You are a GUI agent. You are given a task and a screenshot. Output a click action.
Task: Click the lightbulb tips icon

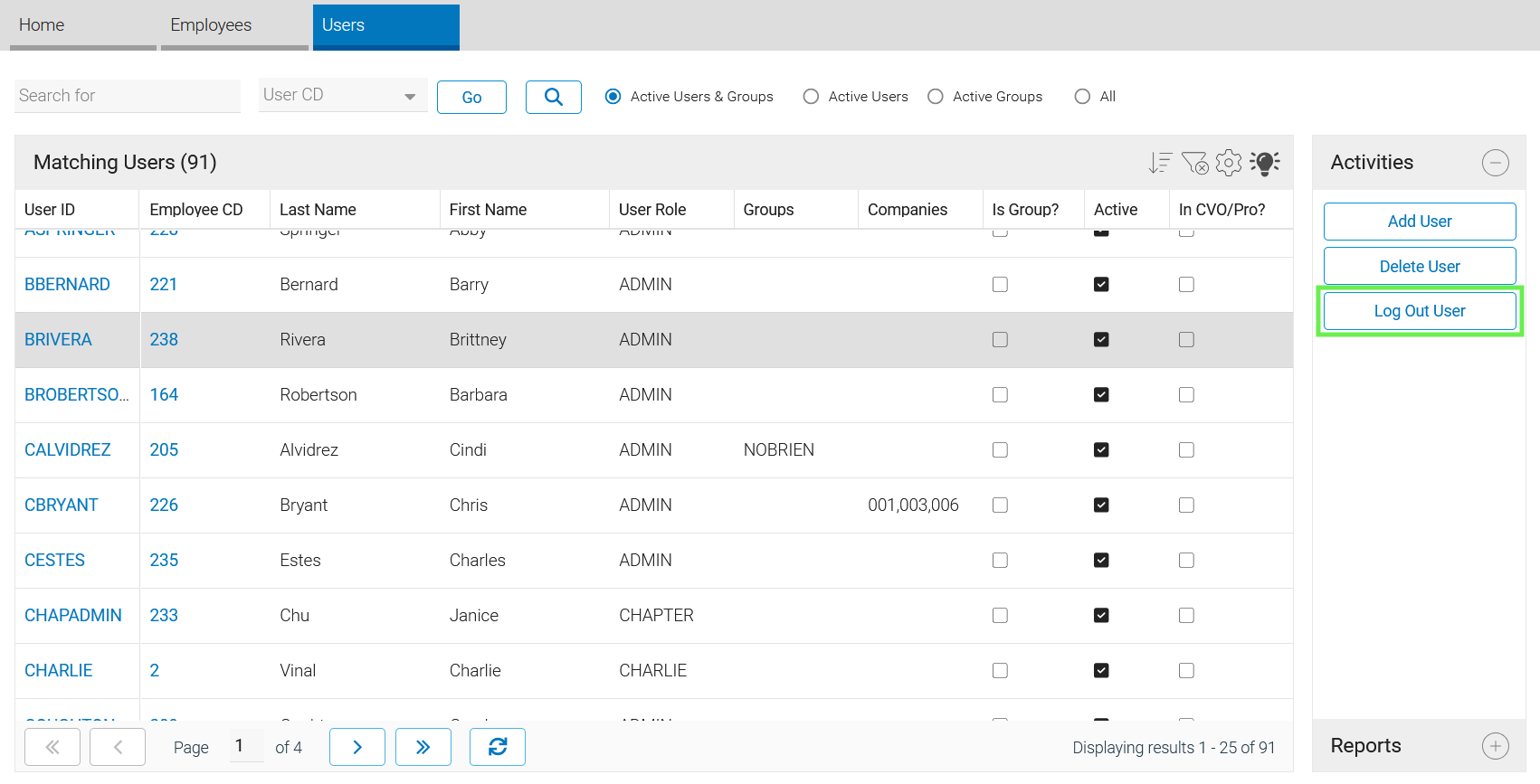[x=1264, y=163]
